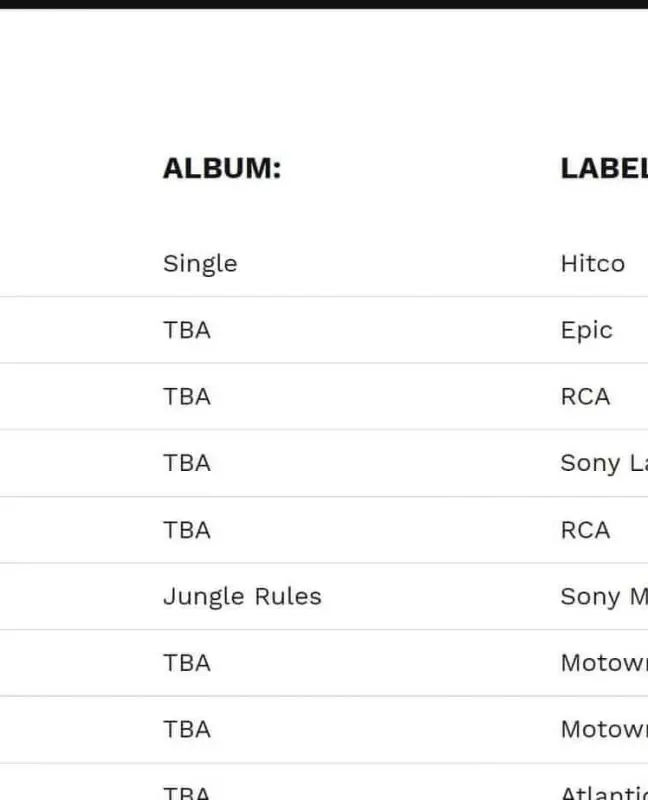Click the TBA cell in the Epic row
This screenshot has height=800, width=648.
(187, 330)
